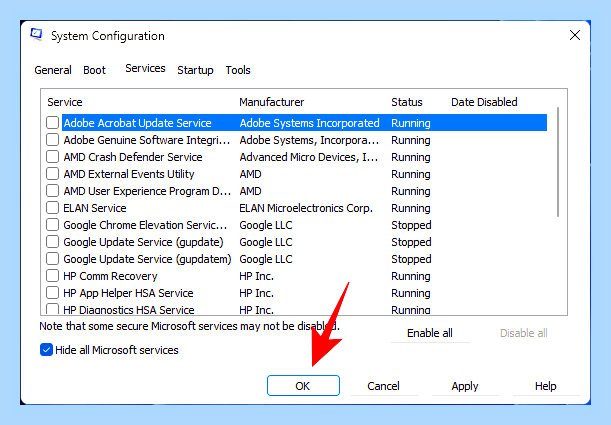The width and height of the screenshot is (611, 425).
Task: Go to the Startup tab
Action: tap(195, 70)
